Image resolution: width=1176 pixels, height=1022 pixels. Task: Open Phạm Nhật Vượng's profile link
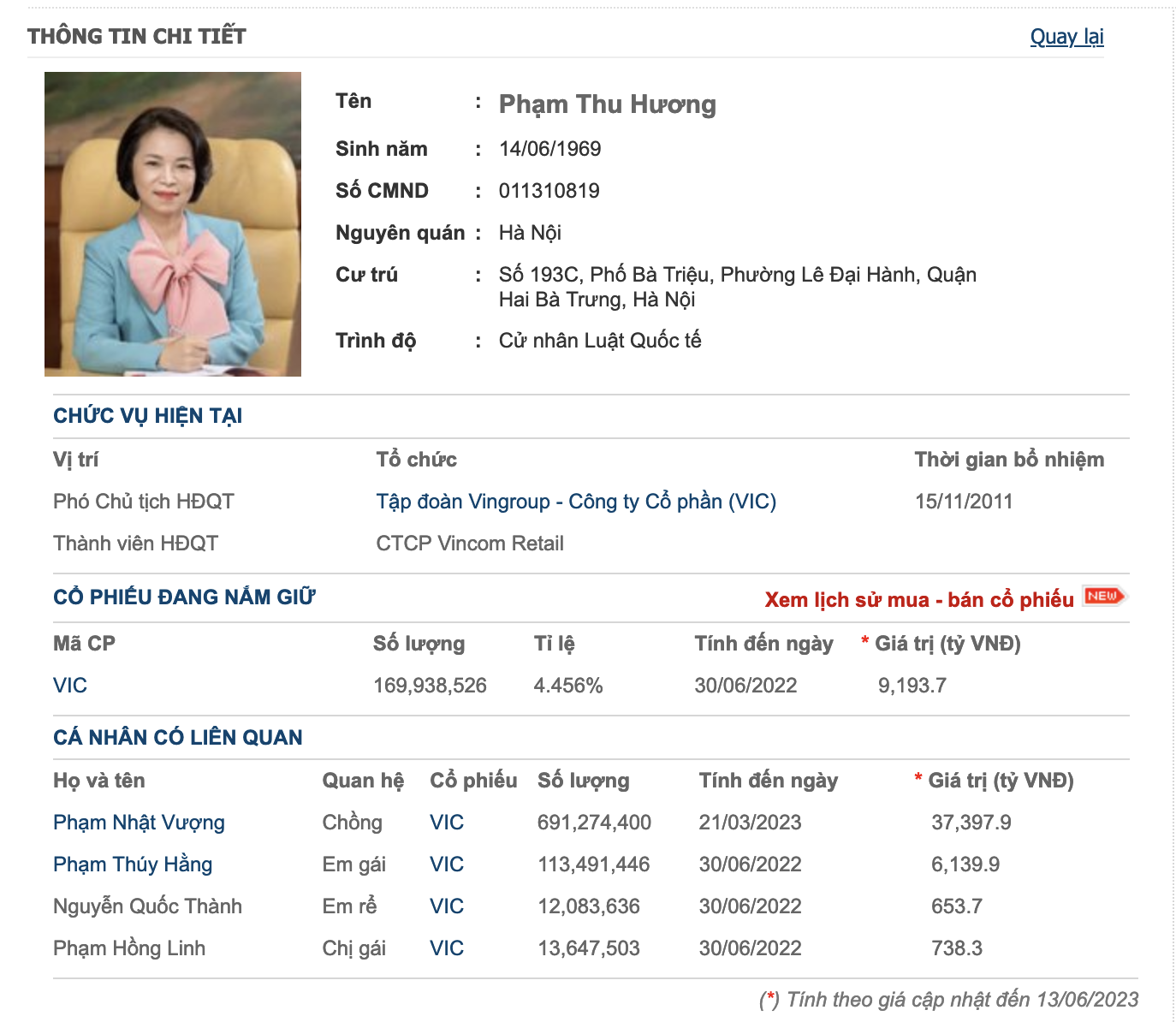click(x=139, y=823)
